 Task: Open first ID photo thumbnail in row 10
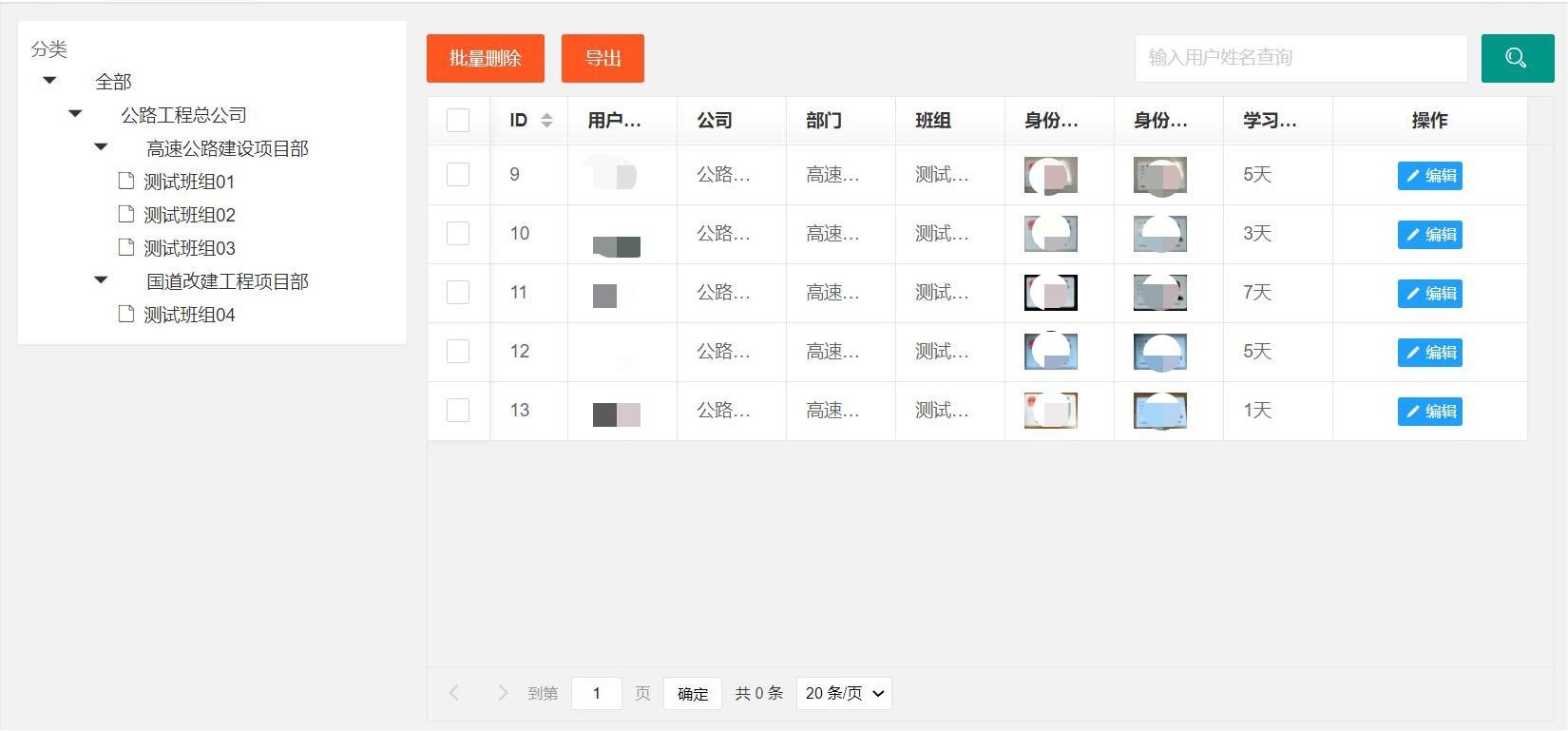(1050, 234)
